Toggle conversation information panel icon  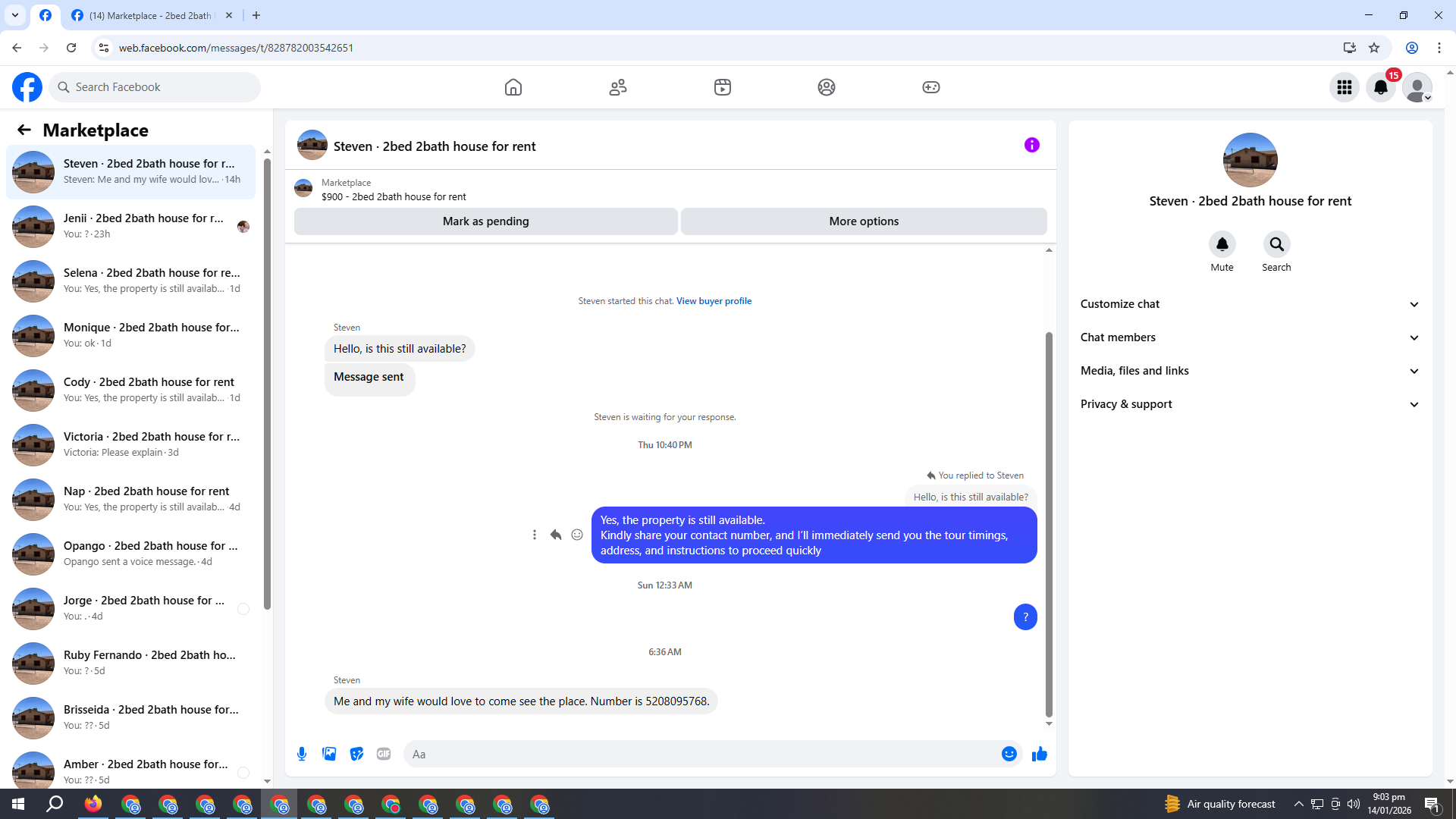coord(1031,145)
